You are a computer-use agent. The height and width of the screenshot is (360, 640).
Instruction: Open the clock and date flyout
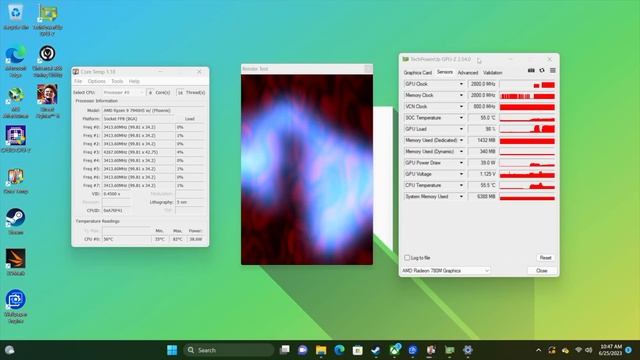click(x=611, y=350)
